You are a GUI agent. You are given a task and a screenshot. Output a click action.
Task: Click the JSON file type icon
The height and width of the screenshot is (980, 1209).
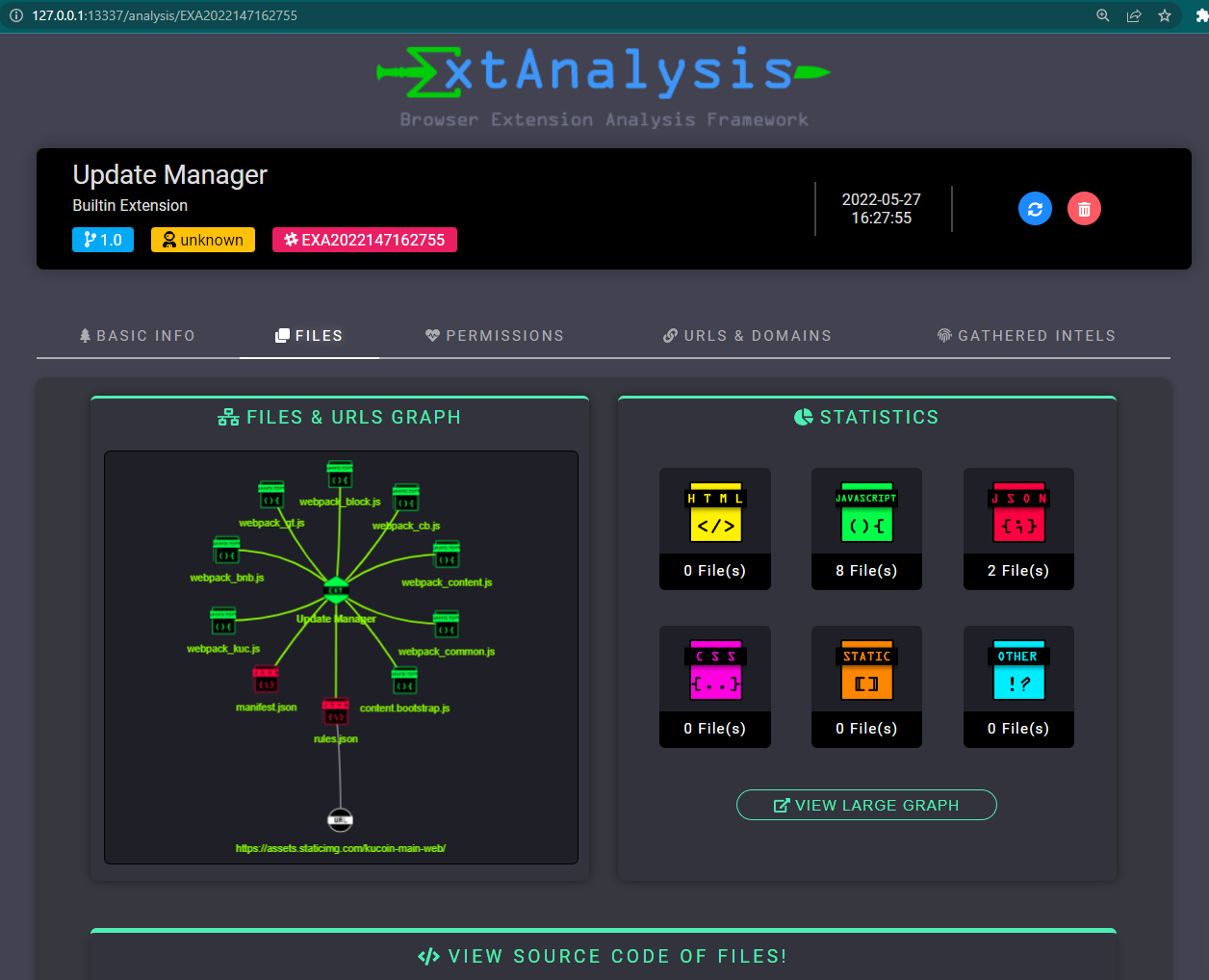[x=1018, y=513]
